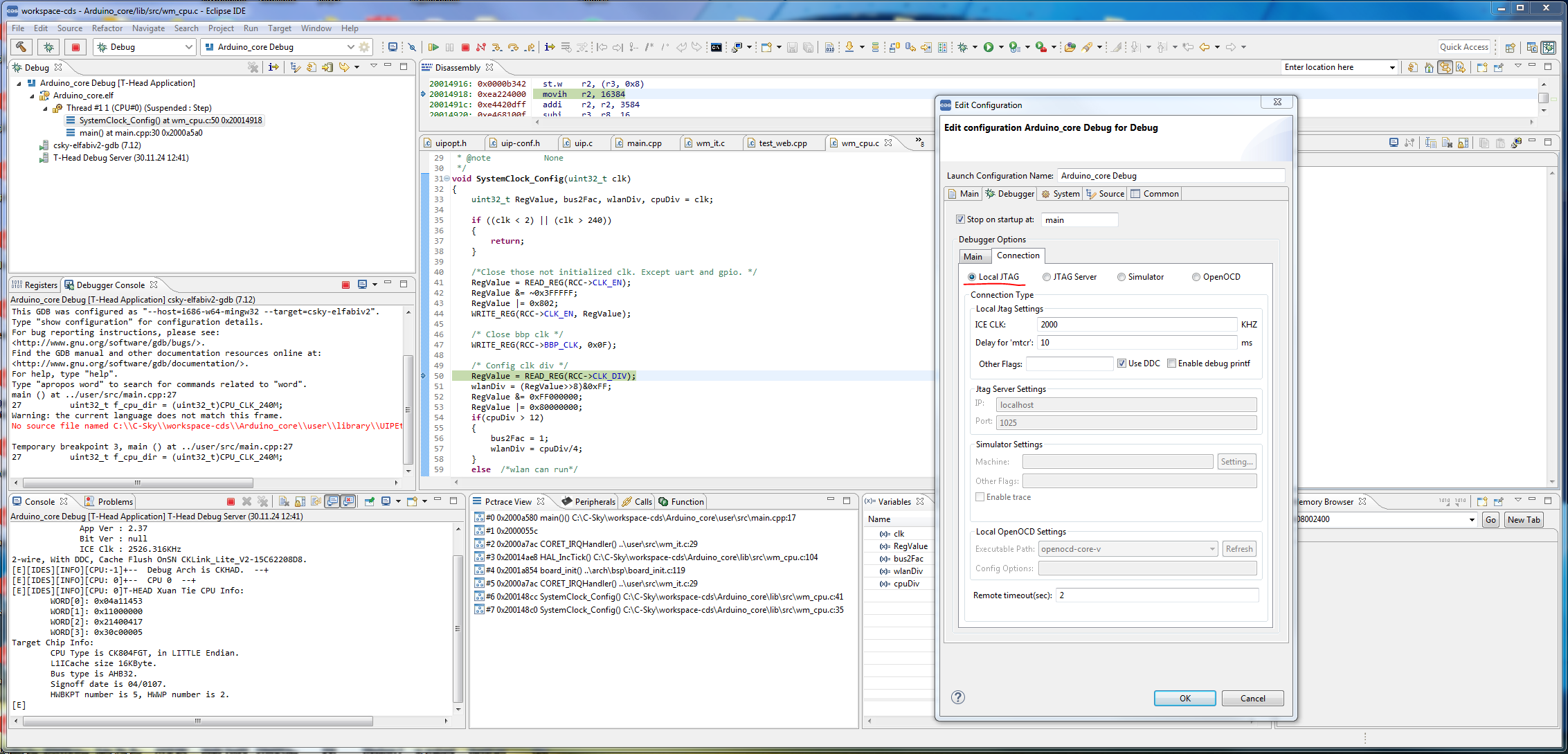Switch to the Debugger tab in Edit Configuration
The height and width of the screenshot is (754, 1568).
(1010, 194)
